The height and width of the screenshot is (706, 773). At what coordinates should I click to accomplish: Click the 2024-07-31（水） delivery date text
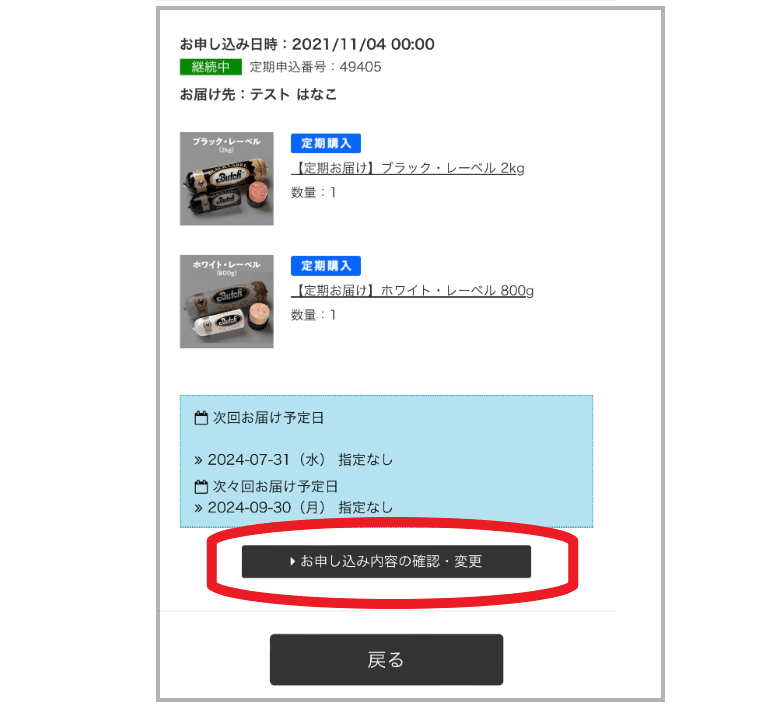(x=267, y=460)
